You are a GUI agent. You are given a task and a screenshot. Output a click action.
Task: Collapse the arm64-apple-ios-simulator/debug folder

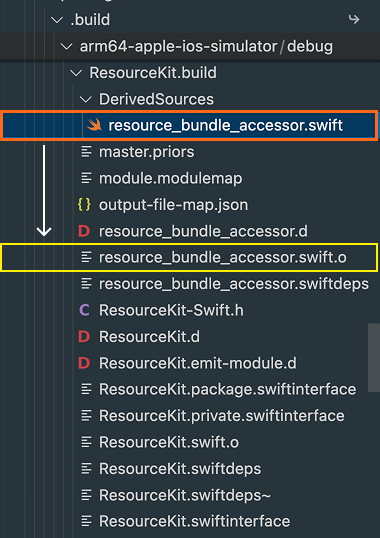66,46
